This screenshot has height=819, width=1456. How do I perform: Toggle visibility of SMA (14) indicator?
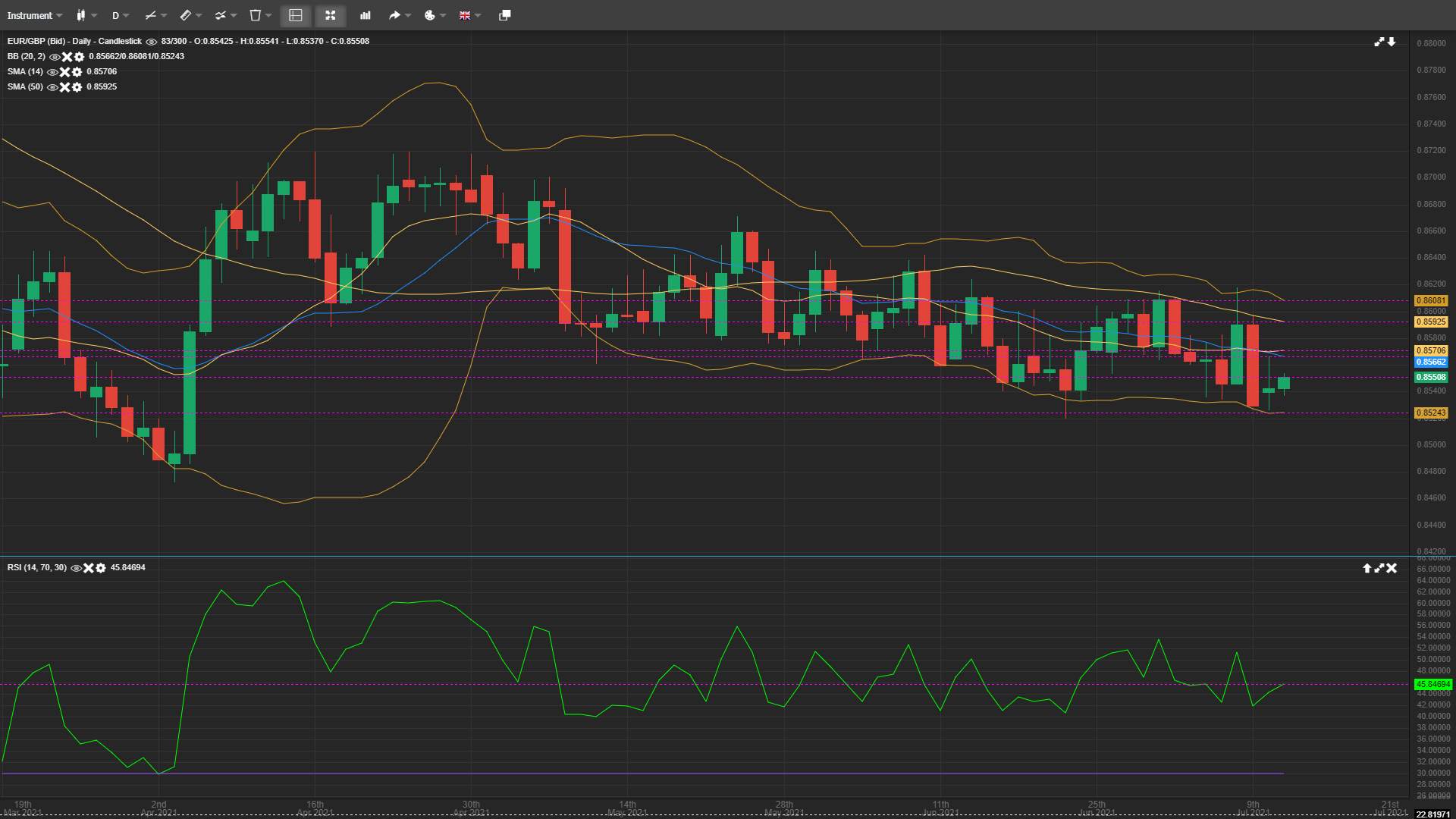[x=52, y=72]
